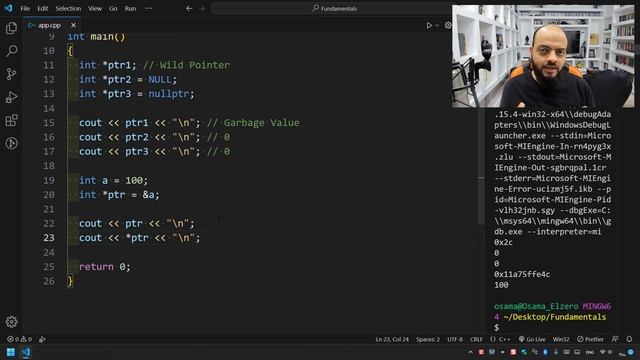Click the bottom activity bar icon above settings
640x360 pixels.
(11, 143)
